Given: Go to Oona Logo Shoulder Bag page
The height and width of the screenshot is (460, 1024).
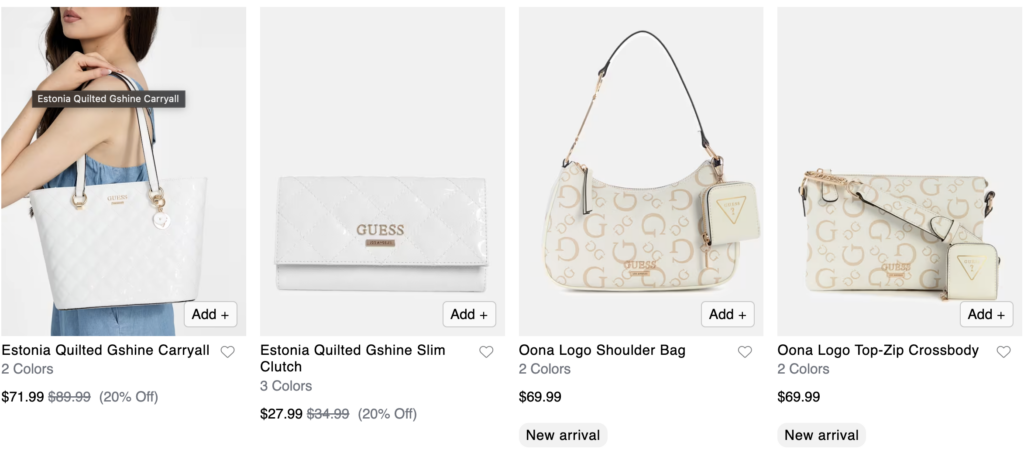Looking at the screenshot, I should pyautogui.click(x=602, y=351).
